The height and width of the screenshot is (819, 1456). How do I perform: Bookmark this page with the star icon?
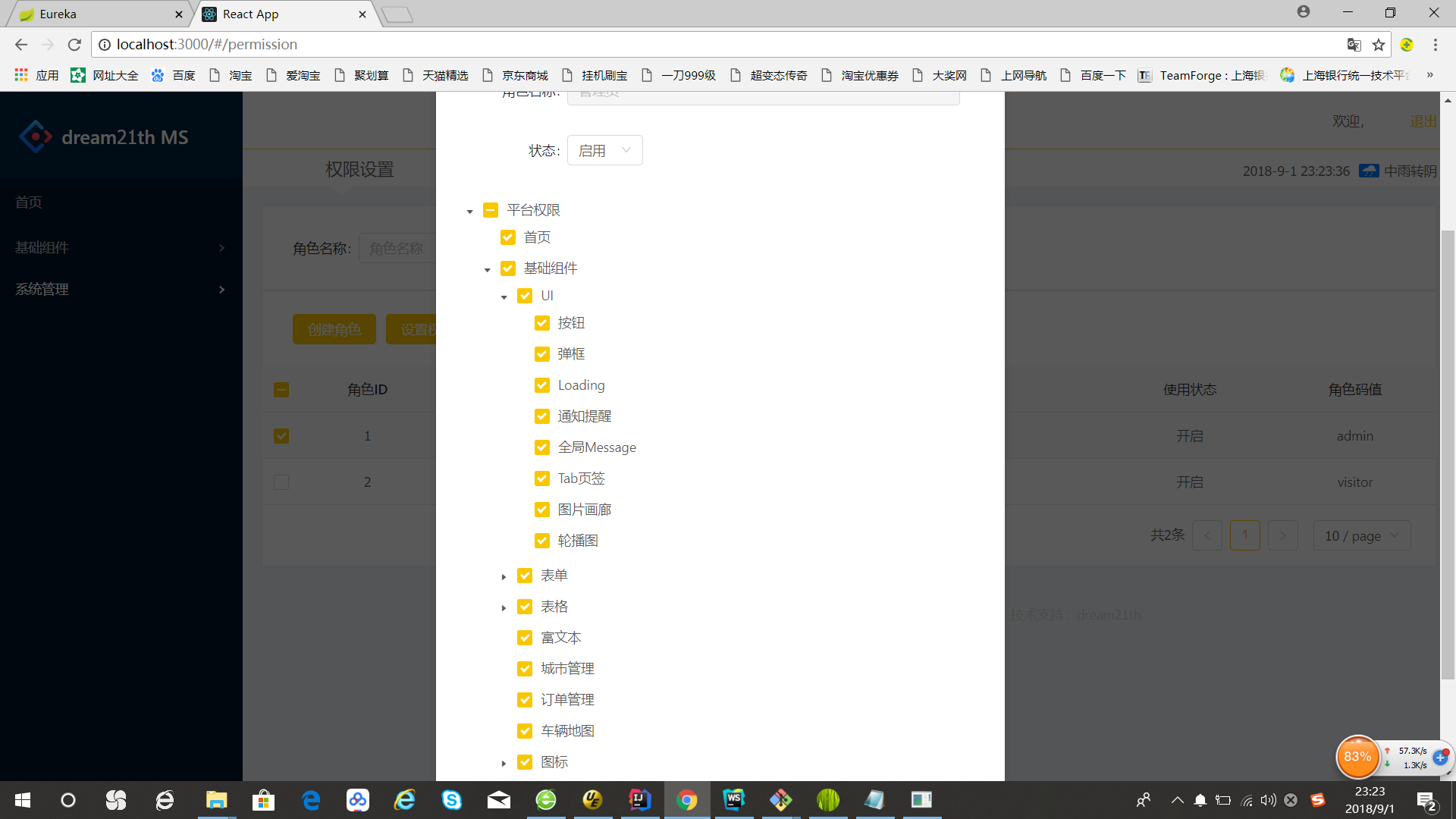1379,45
